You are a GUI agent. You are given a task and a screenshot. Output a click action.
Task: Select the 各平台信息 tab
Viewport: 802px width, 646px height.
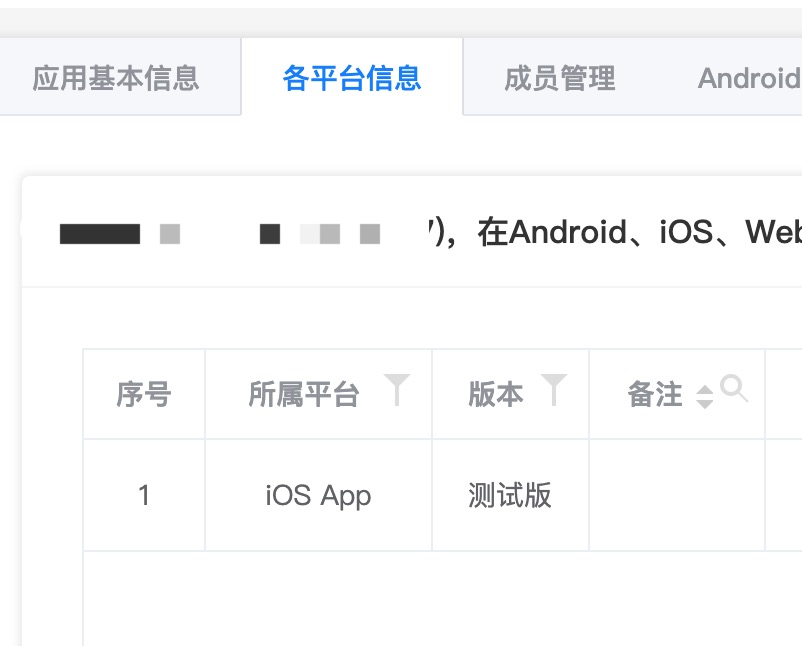351,78
